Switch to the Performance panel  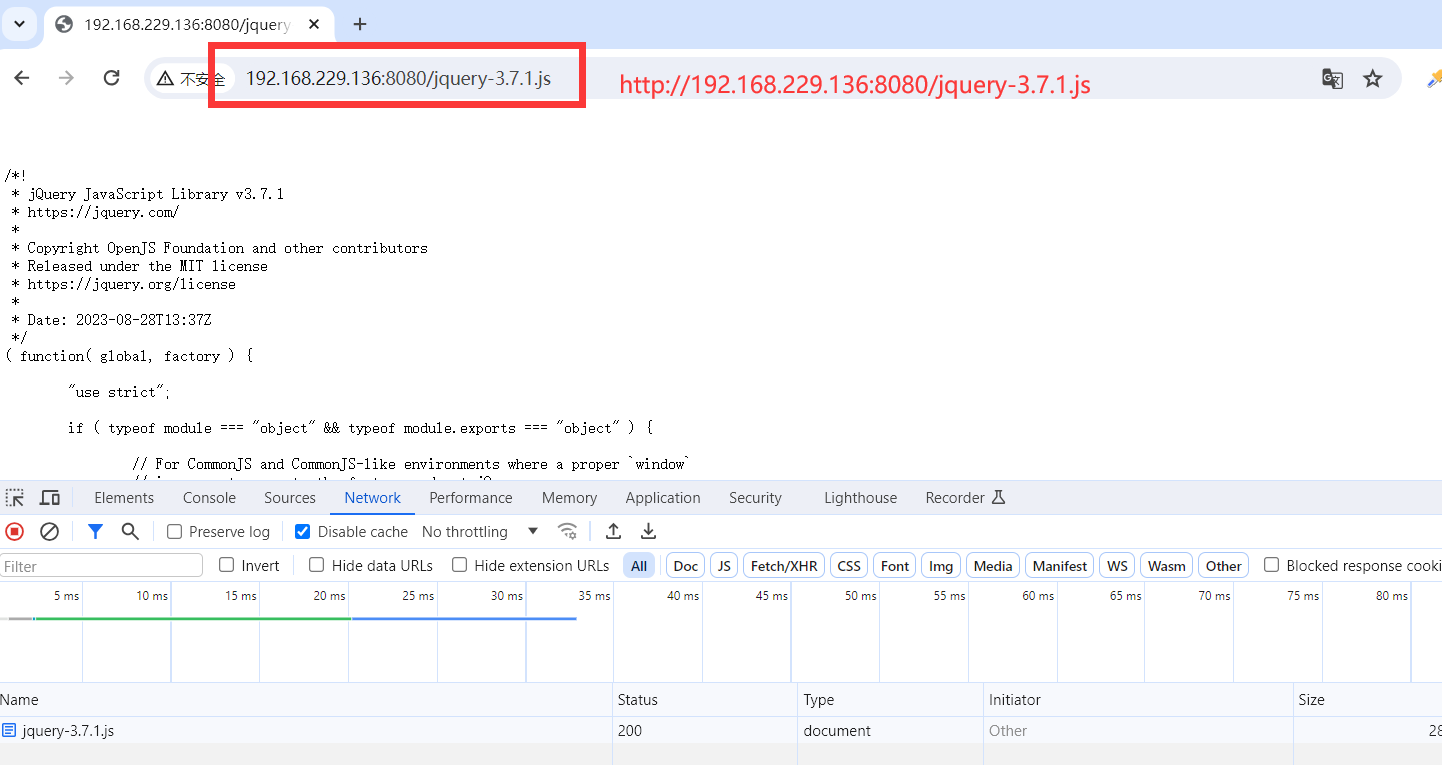click(x=471, y=498)
